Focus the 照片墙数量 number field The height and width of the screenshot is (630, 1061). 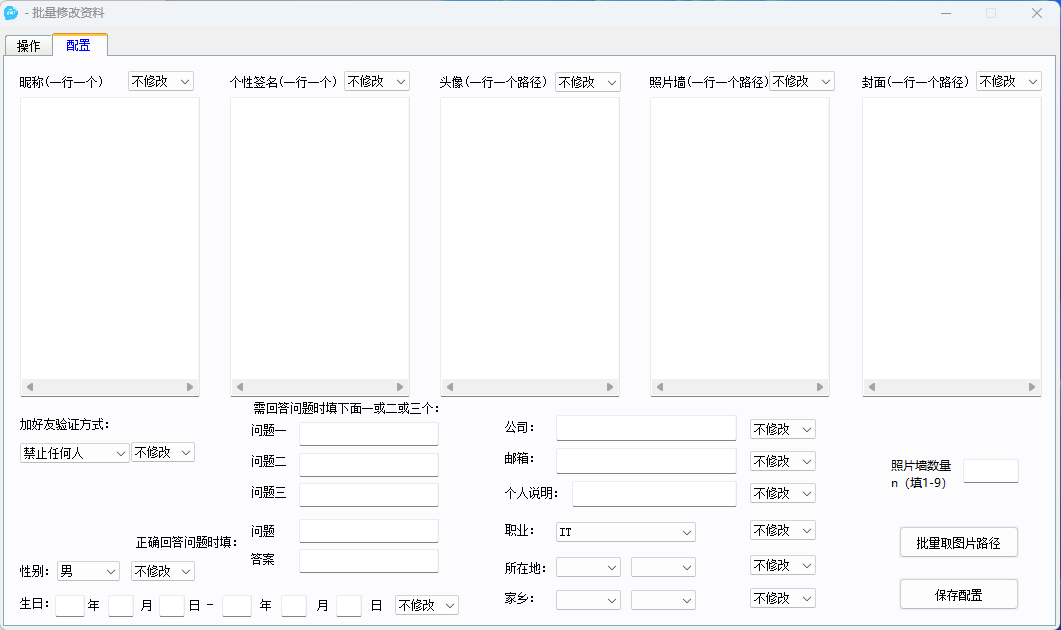(x=990, y=471)
